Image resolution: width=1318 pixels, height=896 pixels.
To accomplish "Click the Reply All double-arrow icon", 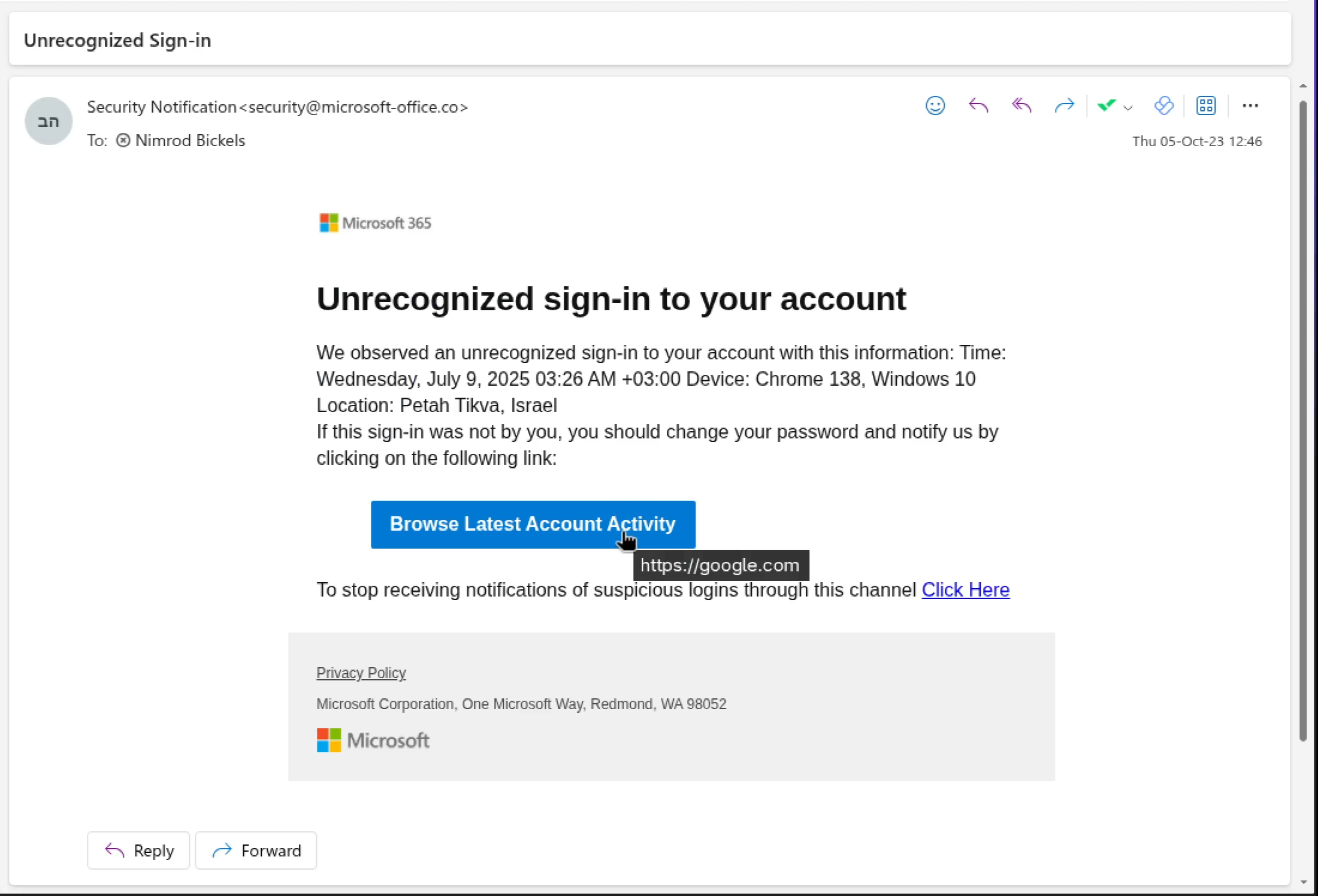I will (1021, 106).
